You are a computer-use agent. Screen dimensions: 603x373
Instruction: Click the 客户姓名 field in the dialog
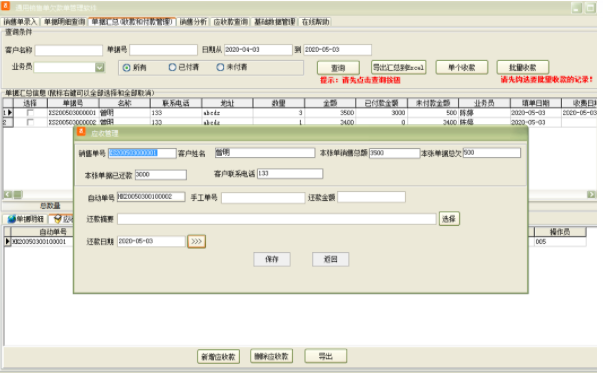265,153
